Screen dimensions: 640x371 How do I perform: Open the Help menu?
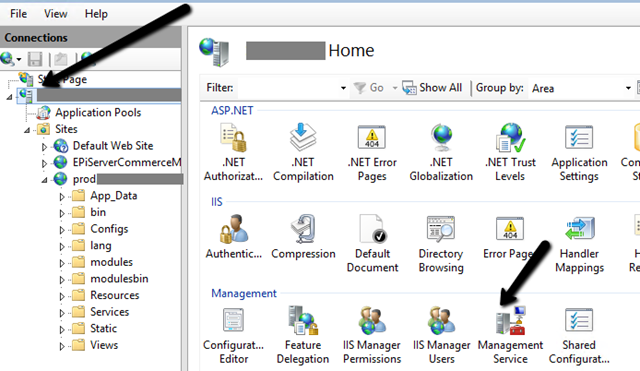click(x=96, y=14)
